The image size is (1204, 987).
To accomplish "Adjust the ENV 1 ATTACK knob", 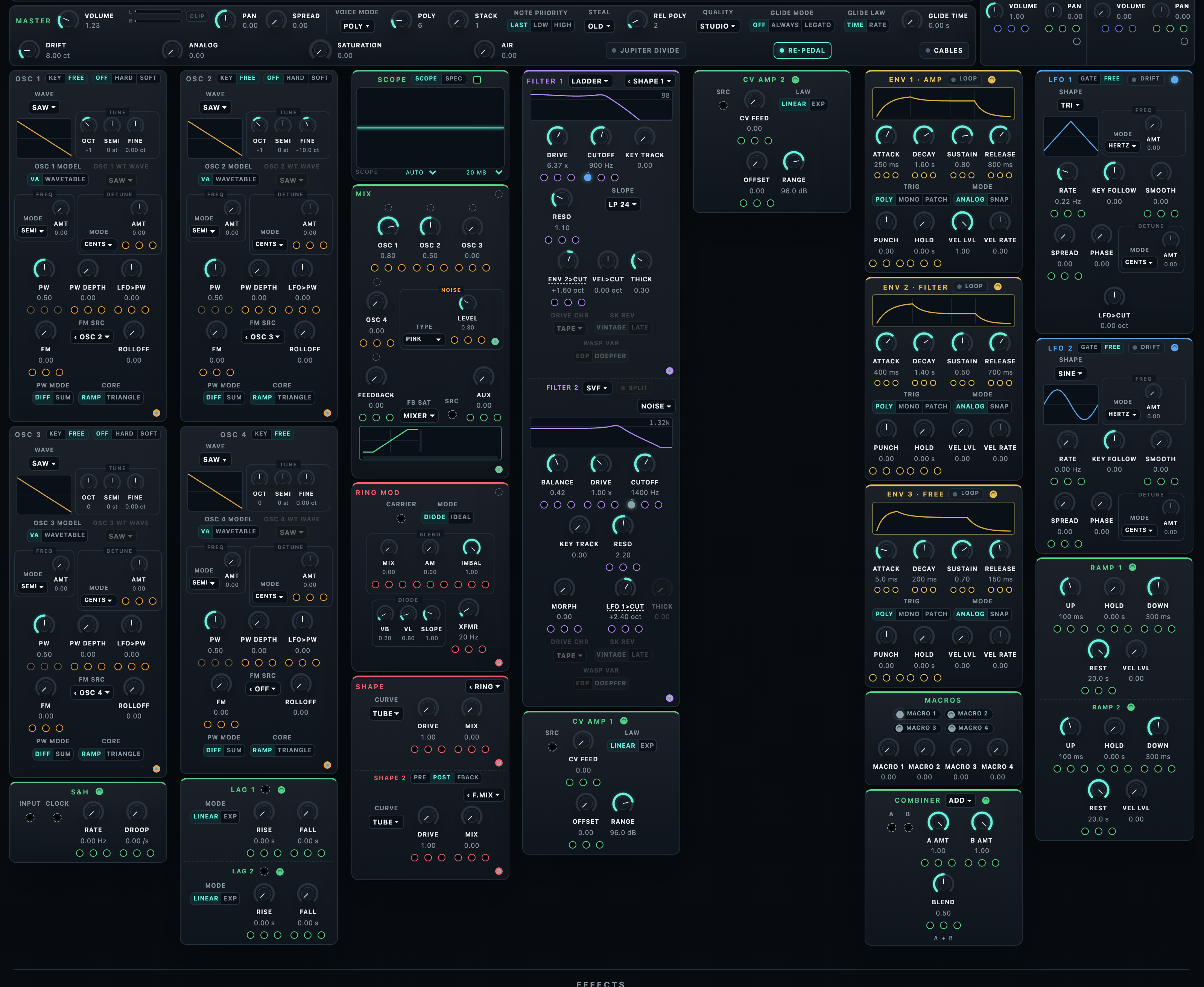I will click(886, 136).
